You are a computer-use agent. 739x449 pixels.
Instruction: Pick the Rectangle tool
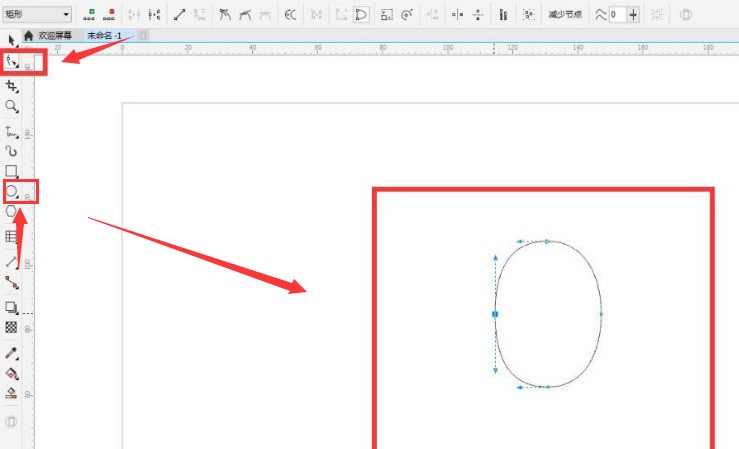pos(12,171)
